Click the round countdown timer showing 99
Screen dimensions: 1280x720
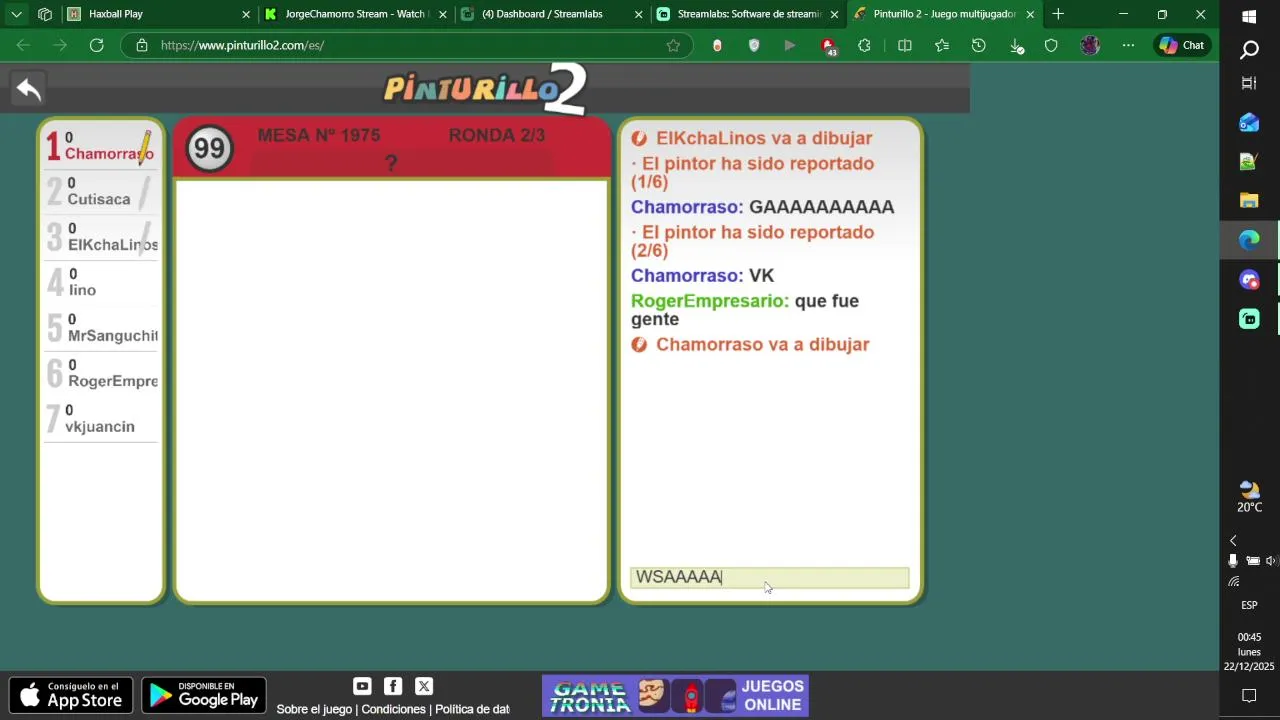[209, 149]
